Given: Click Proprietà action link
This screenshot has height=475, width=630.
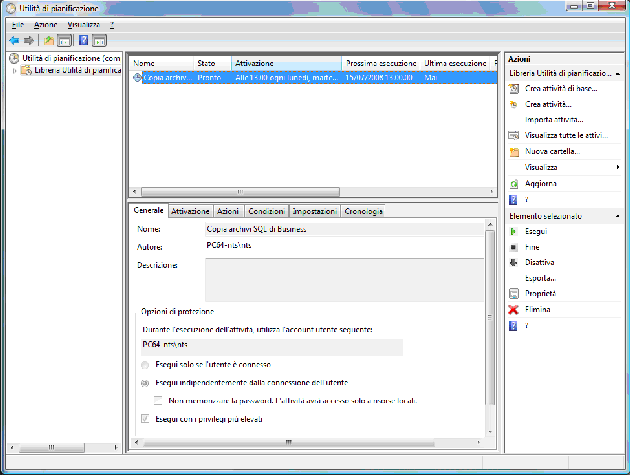Looking at the screenshot, I should pos(540,294).
